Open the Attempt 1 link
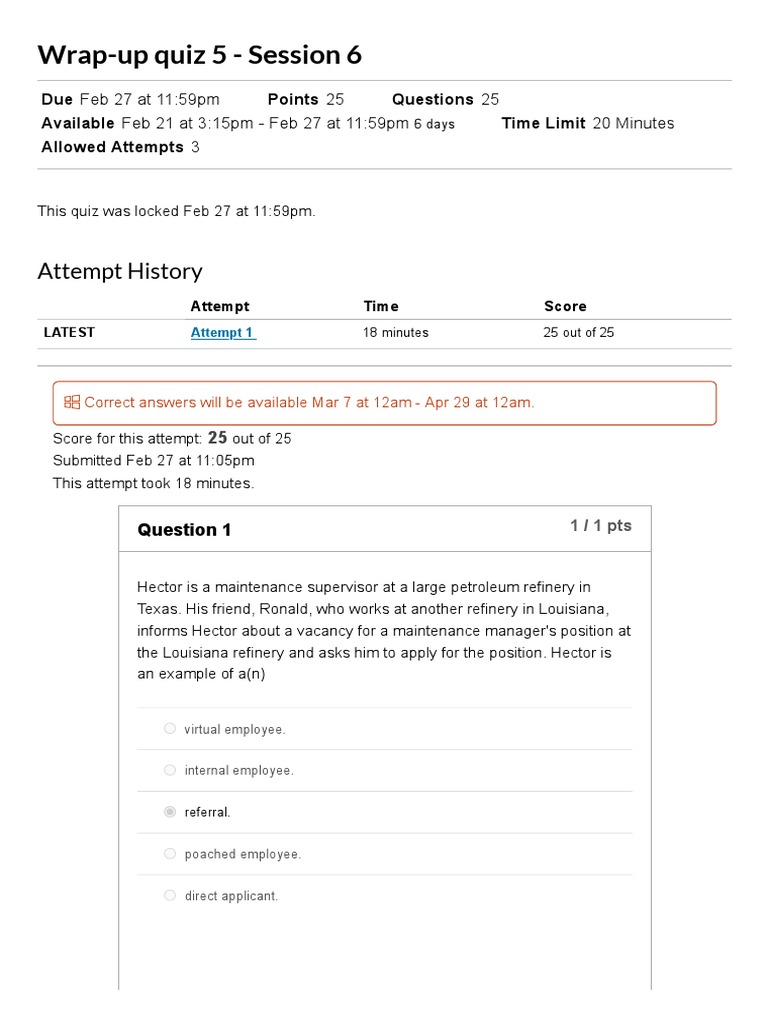This screenshot has height=1024, width=768. pyautogui.click(x=223, y=333)
